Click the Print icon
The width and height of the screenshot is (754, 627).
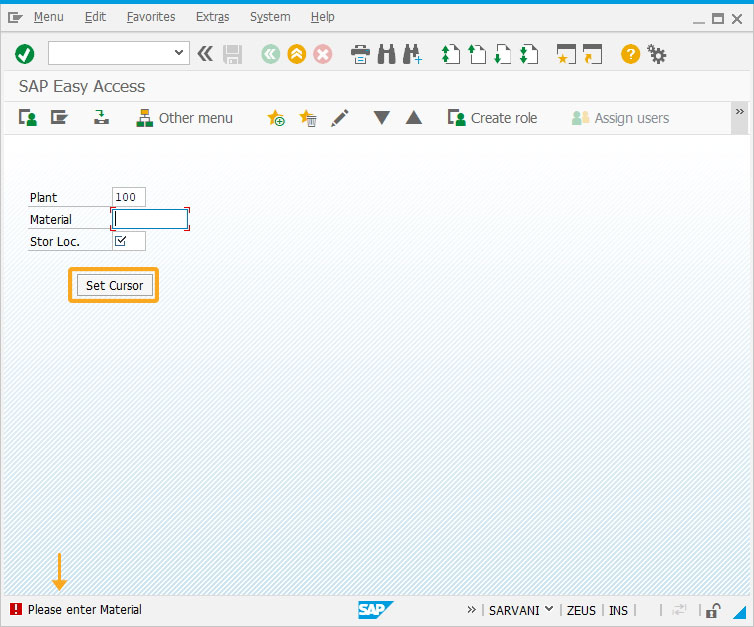[360, 54]
